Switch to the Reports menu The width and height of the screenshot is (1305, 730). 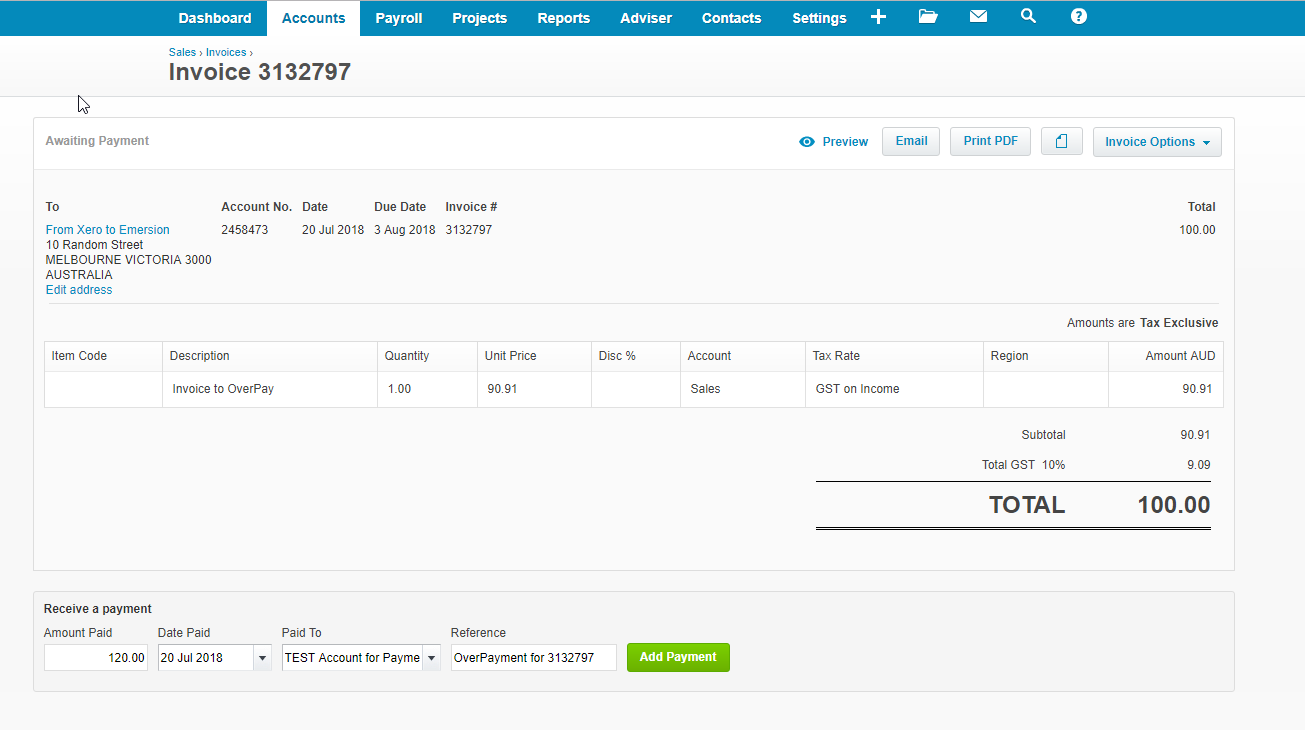[x=563, y=18]
